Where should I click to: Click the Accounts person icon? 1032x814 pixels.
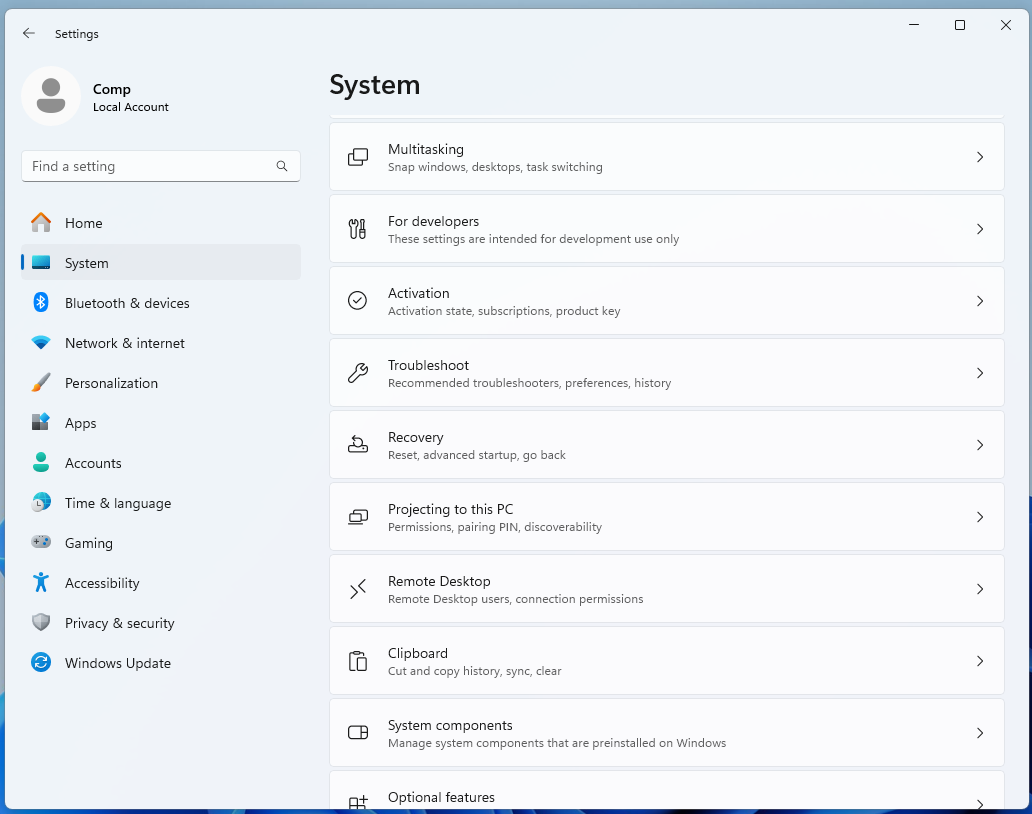point(41,463)
